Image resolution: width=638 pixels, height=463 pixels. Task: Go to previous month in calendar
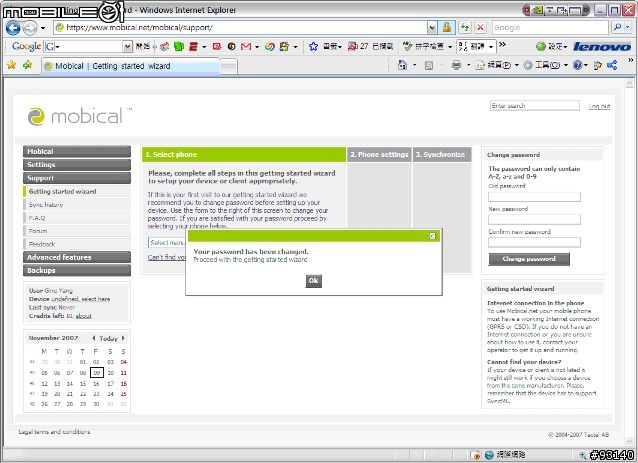94,338
